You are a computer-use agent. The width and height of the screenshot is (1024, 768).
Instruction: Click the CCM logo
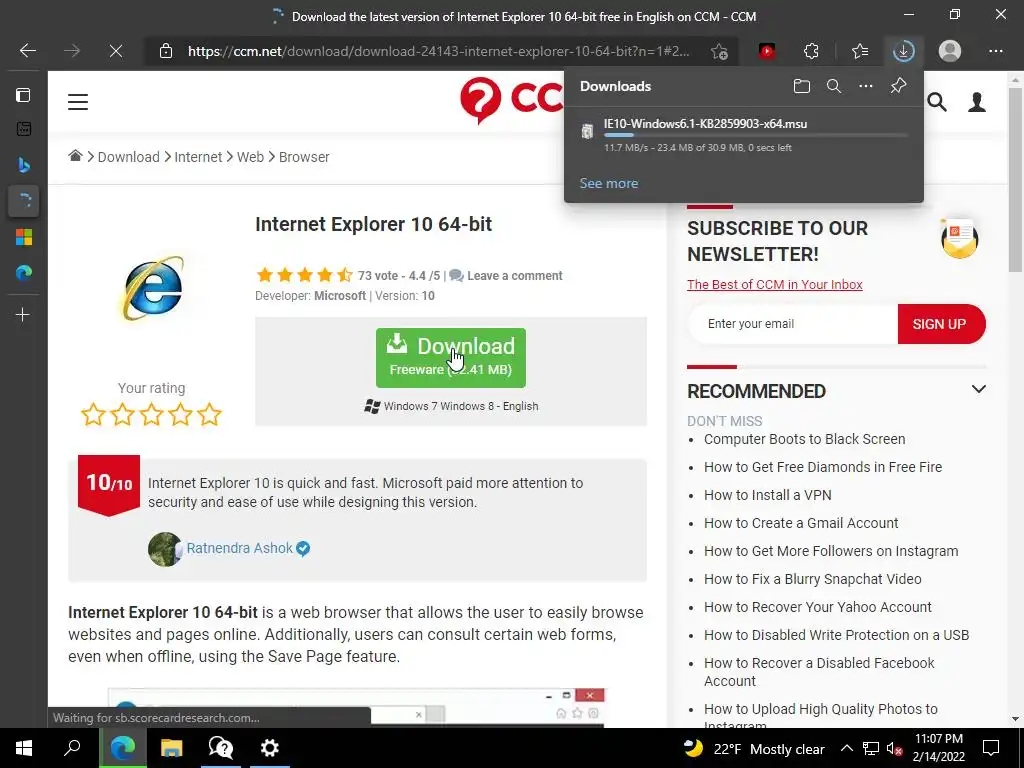(511, 101)
